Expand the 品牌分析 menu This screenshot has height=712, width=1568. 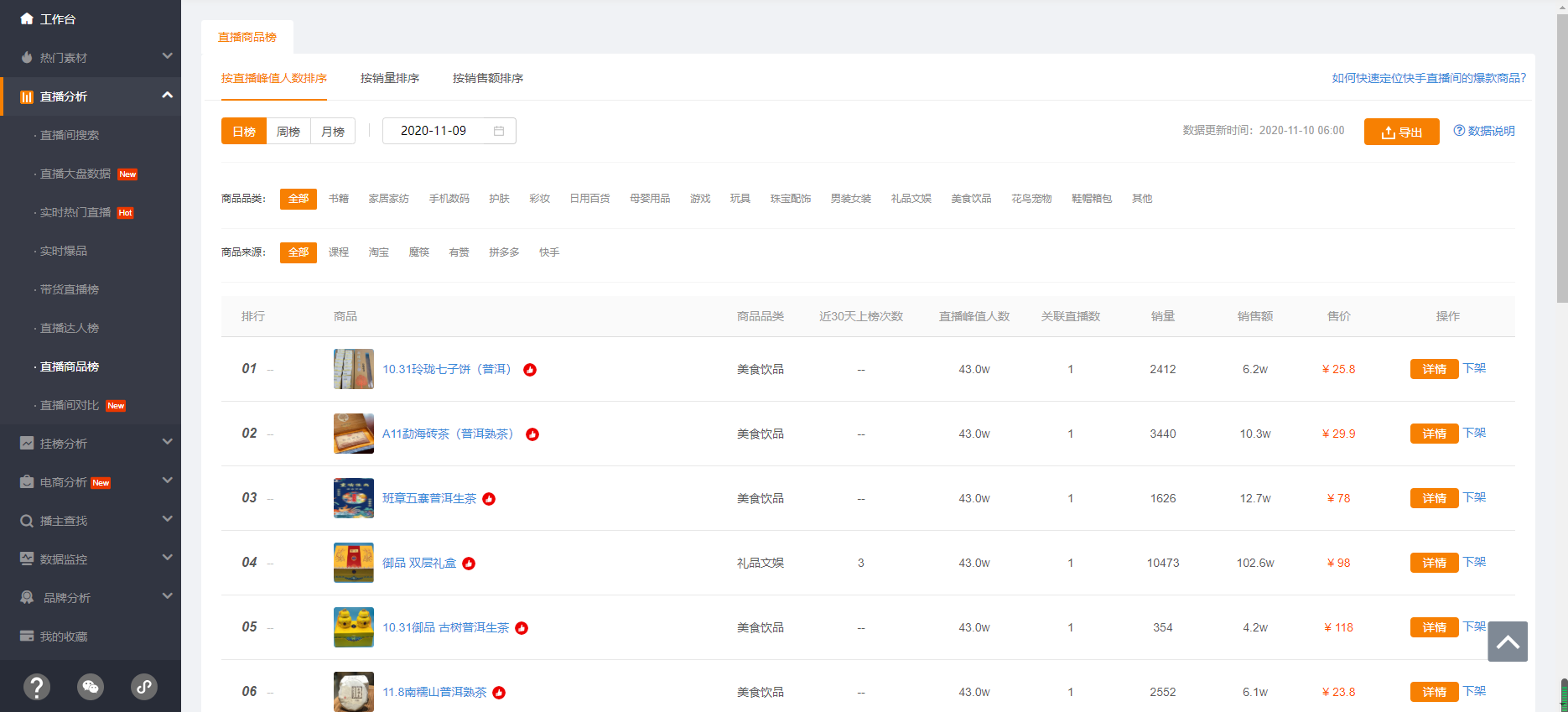(x=168, y=595)
